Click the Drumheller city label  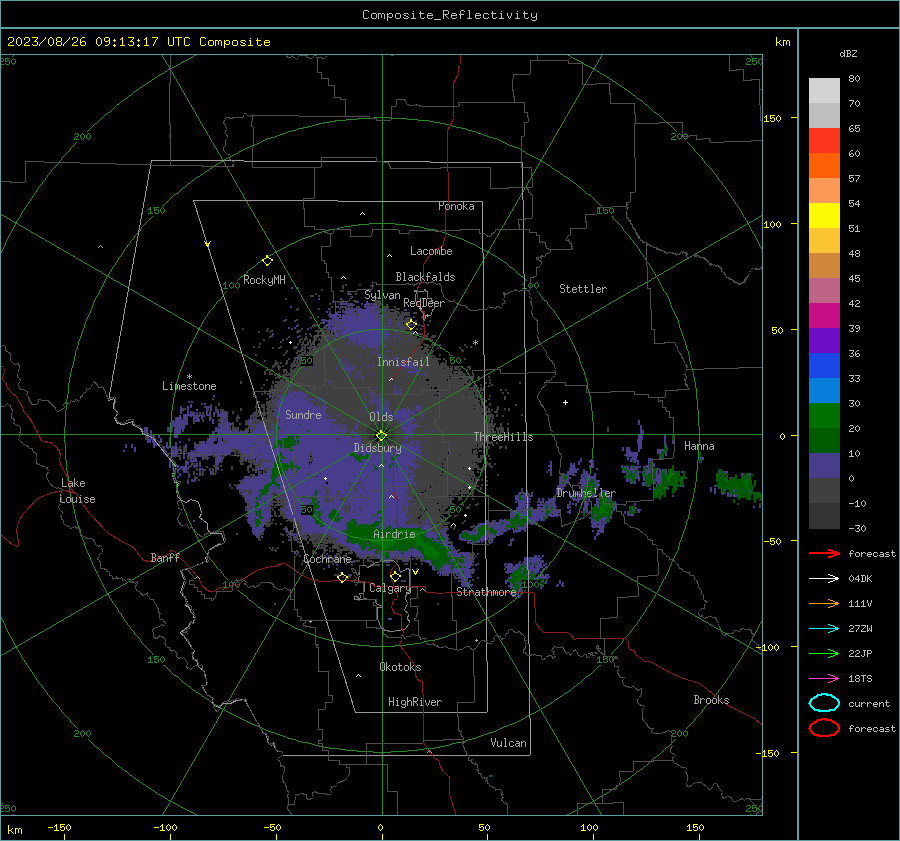[586, 493]
